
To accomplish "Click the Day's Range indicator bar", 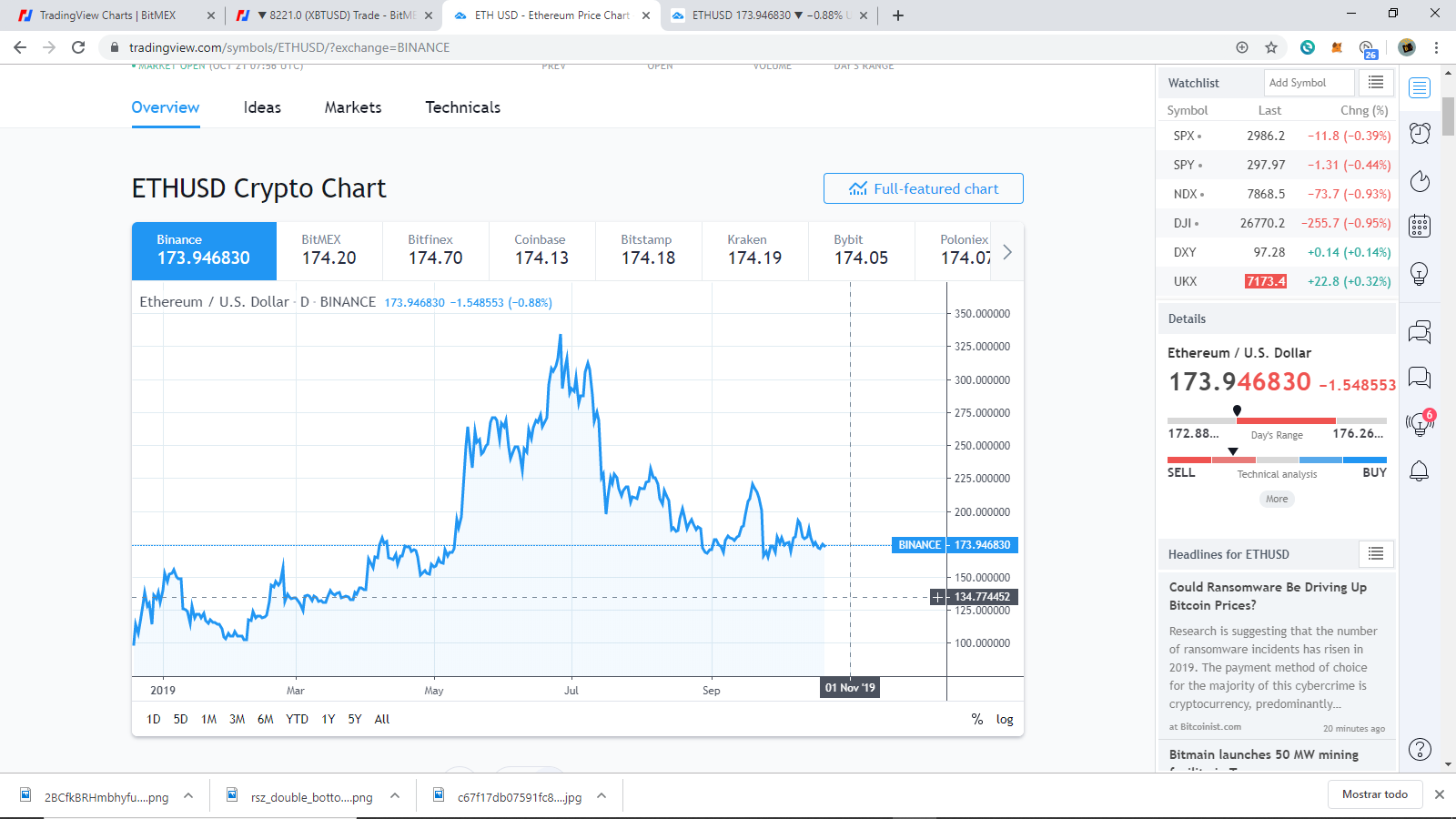I will point(1277,420).
